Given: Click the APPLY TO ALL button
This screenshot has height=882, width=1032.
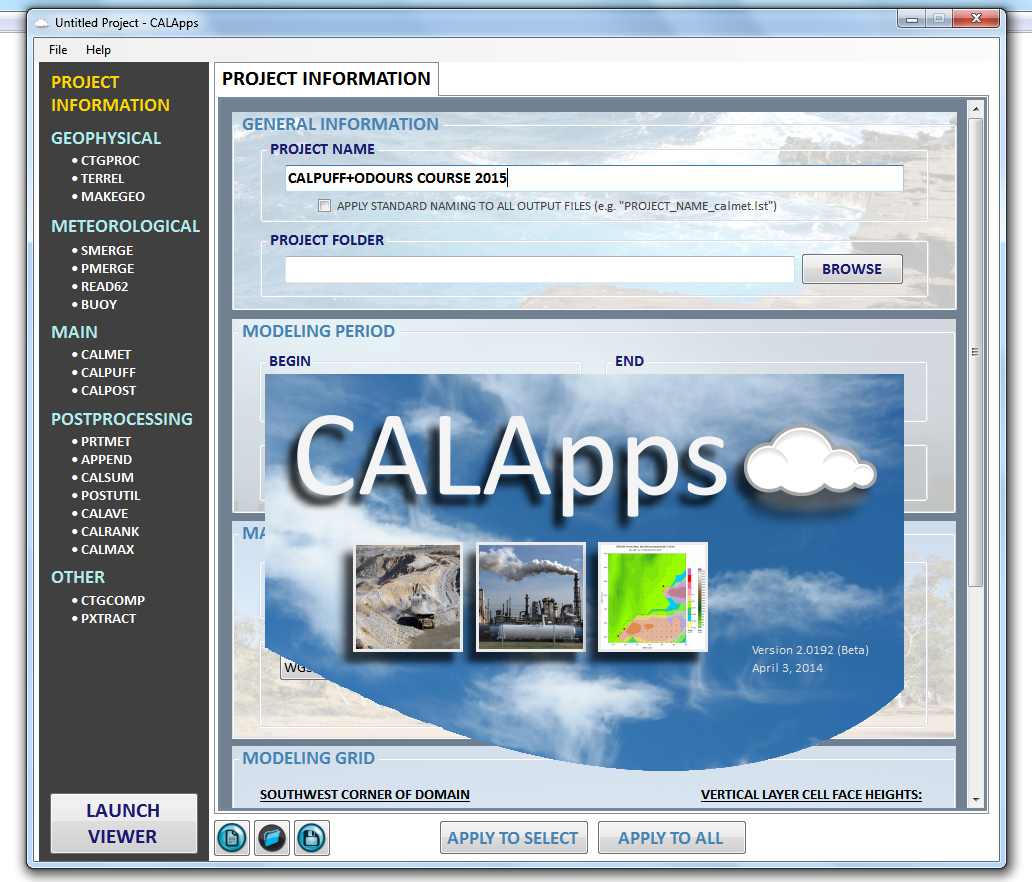Looking at the screenshot, I should click(x=671, y=838).
